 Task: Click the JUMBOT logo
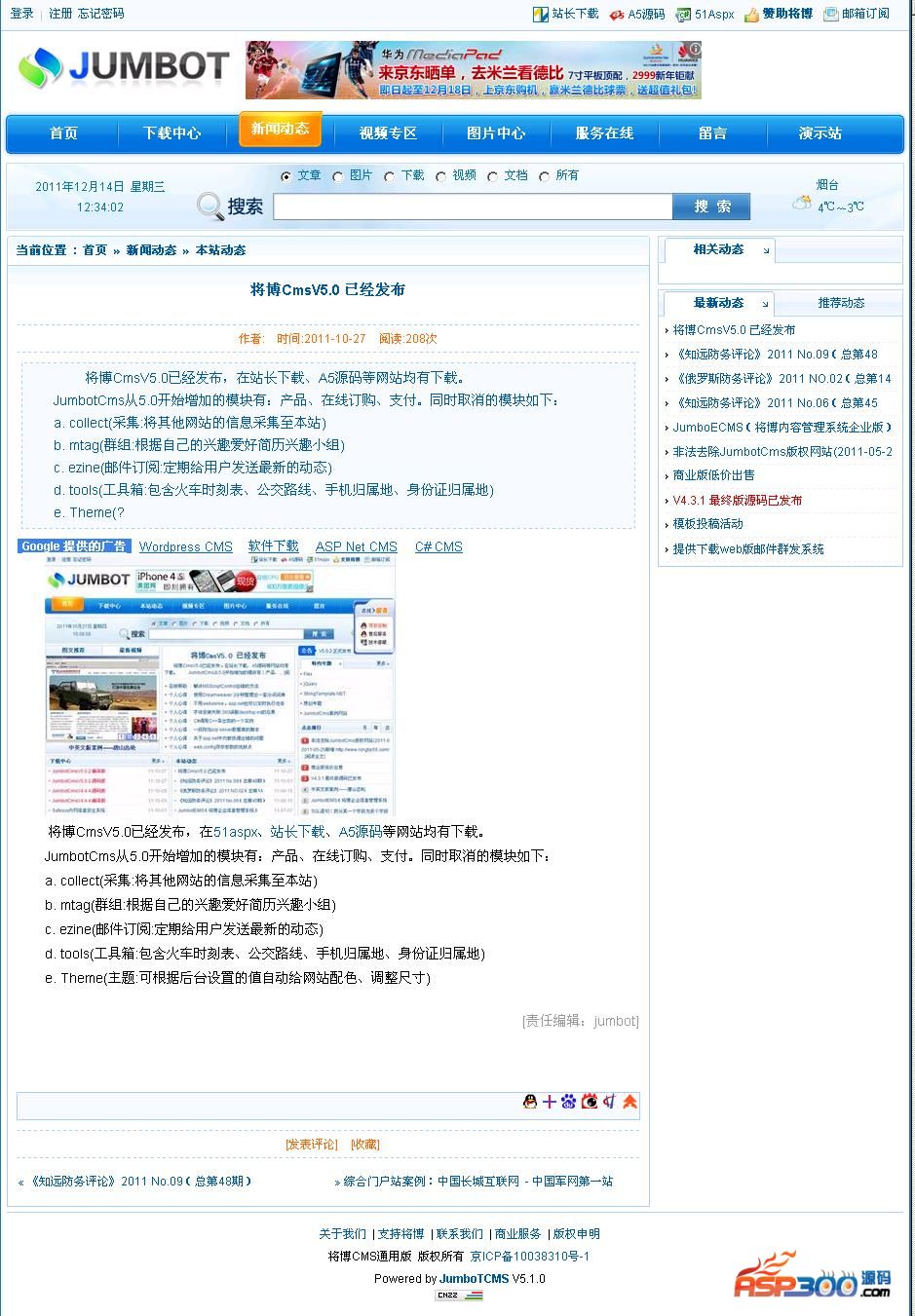pos(123,68)
